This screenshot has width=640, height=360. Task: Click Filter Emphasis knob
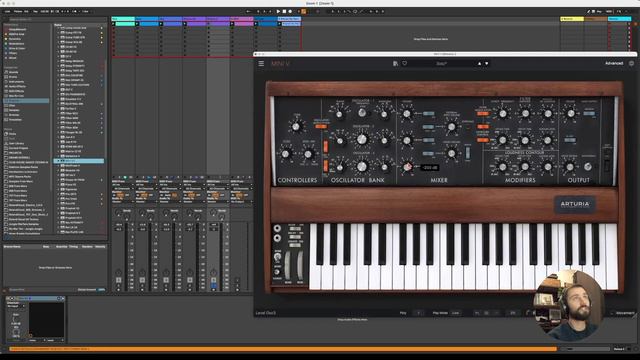[x=525, y=114]
